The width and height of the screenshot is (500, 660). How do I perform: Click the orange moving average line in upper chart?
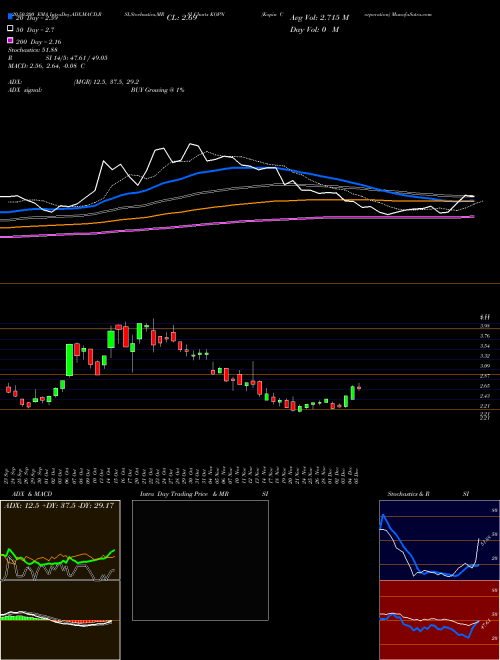(x=236, y=204)
